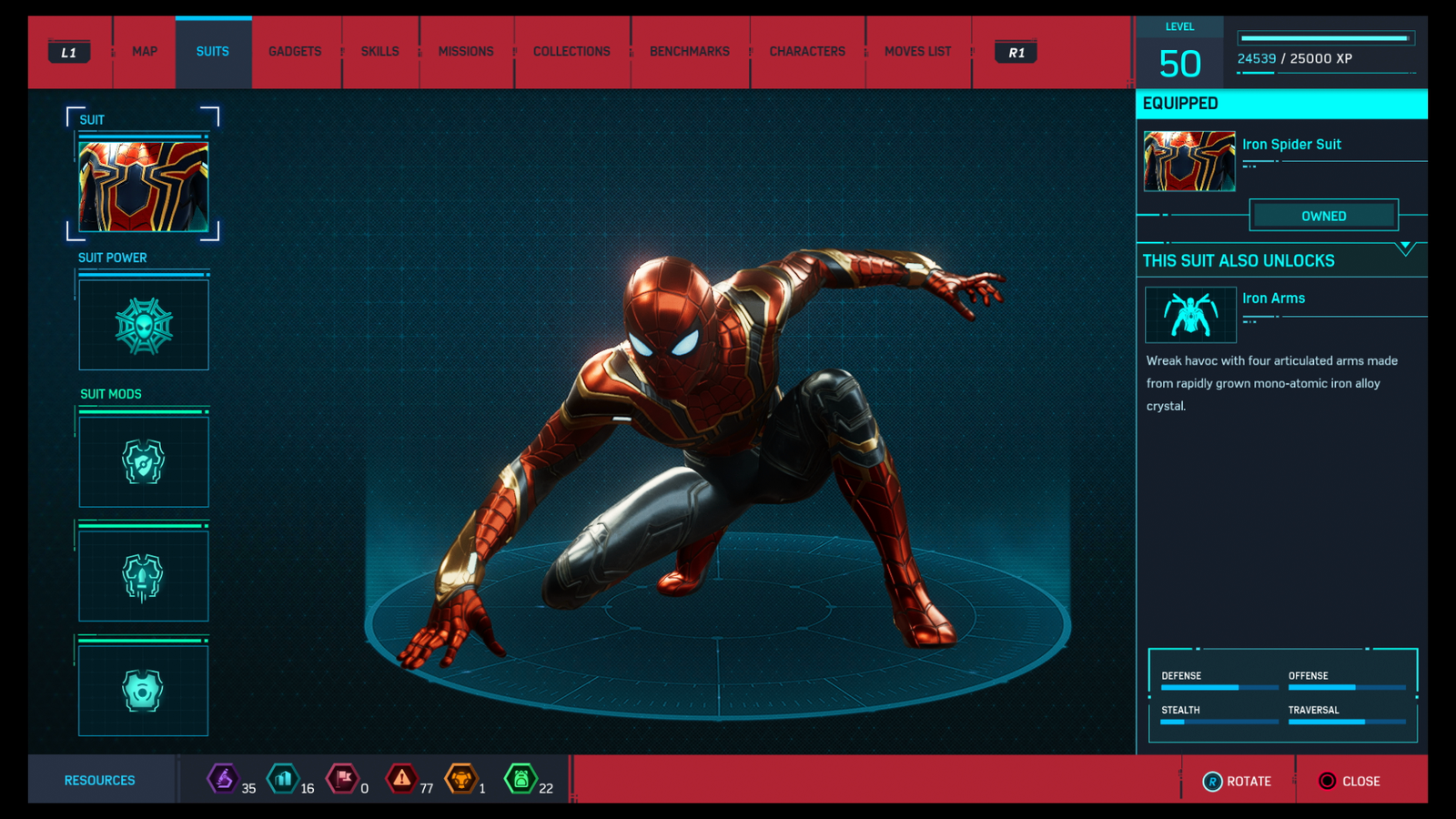Click the green Backpack Token icon

(x=521, y=779)
